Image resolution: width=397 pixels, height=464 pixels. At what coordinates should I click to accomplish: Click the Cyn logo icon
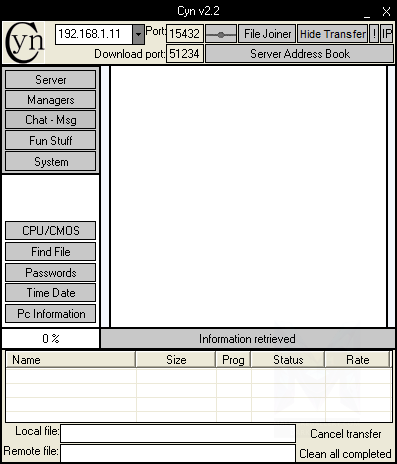click(x=25, y=43)
